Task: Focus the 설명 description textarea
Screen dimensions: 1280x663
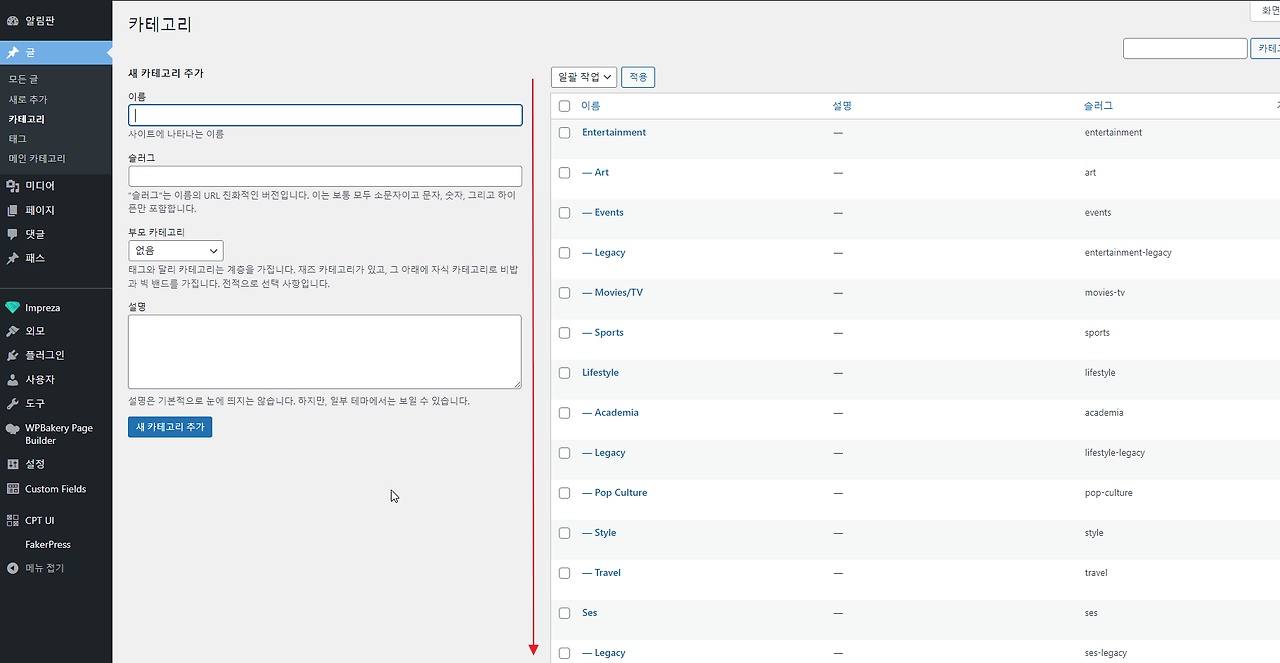Action: pos(325,352)
